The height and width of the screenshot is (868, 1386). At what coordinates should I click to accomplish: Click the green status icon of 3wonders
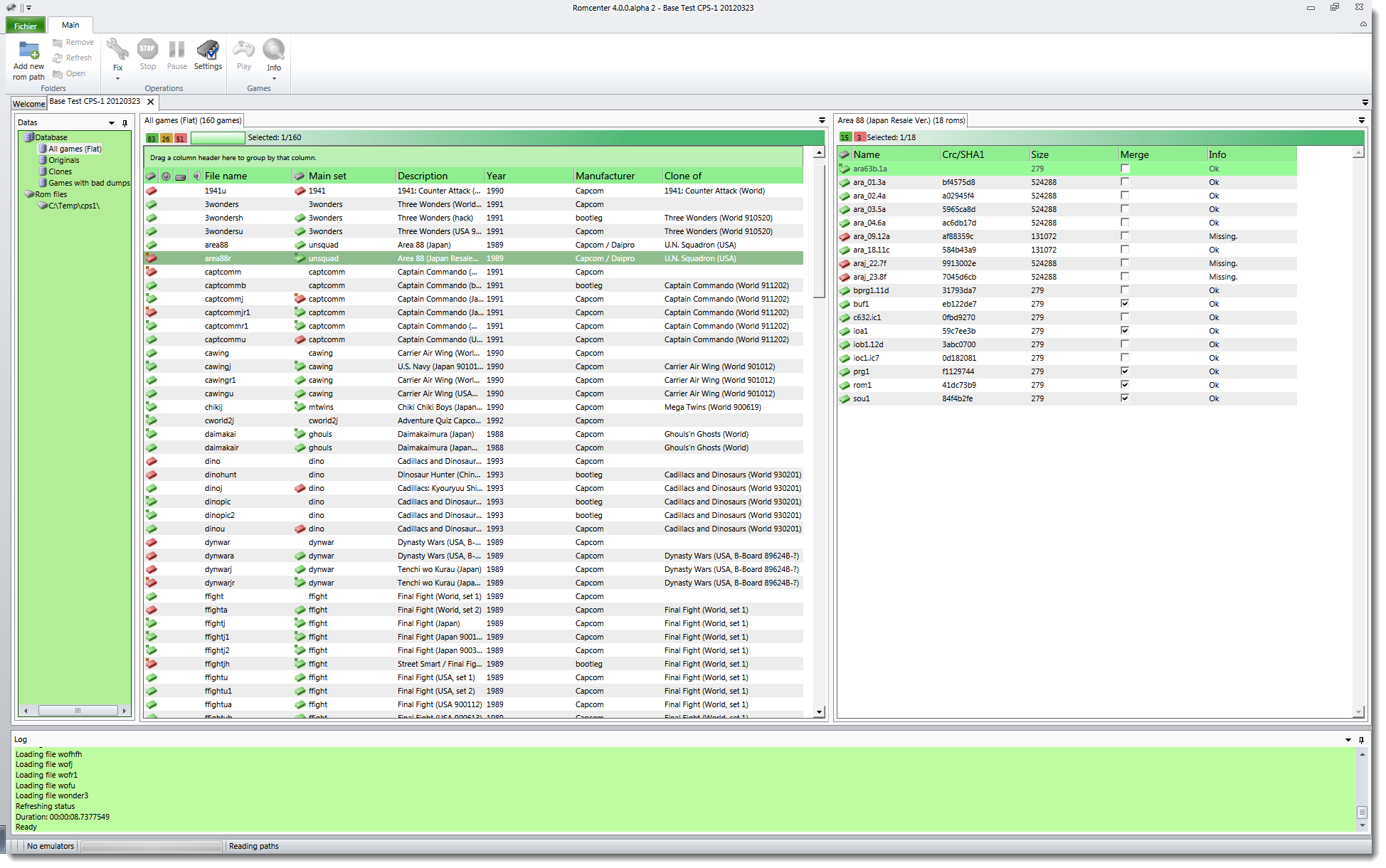tap(152, 204)
